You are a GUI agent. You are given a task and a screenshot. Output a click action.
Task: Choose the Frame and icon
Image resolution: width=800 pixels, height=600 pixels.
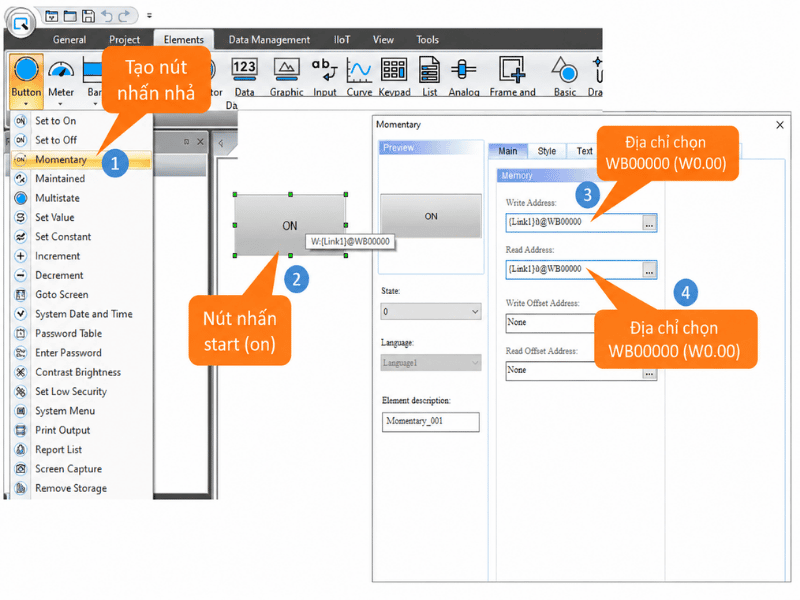click(512, 78)
